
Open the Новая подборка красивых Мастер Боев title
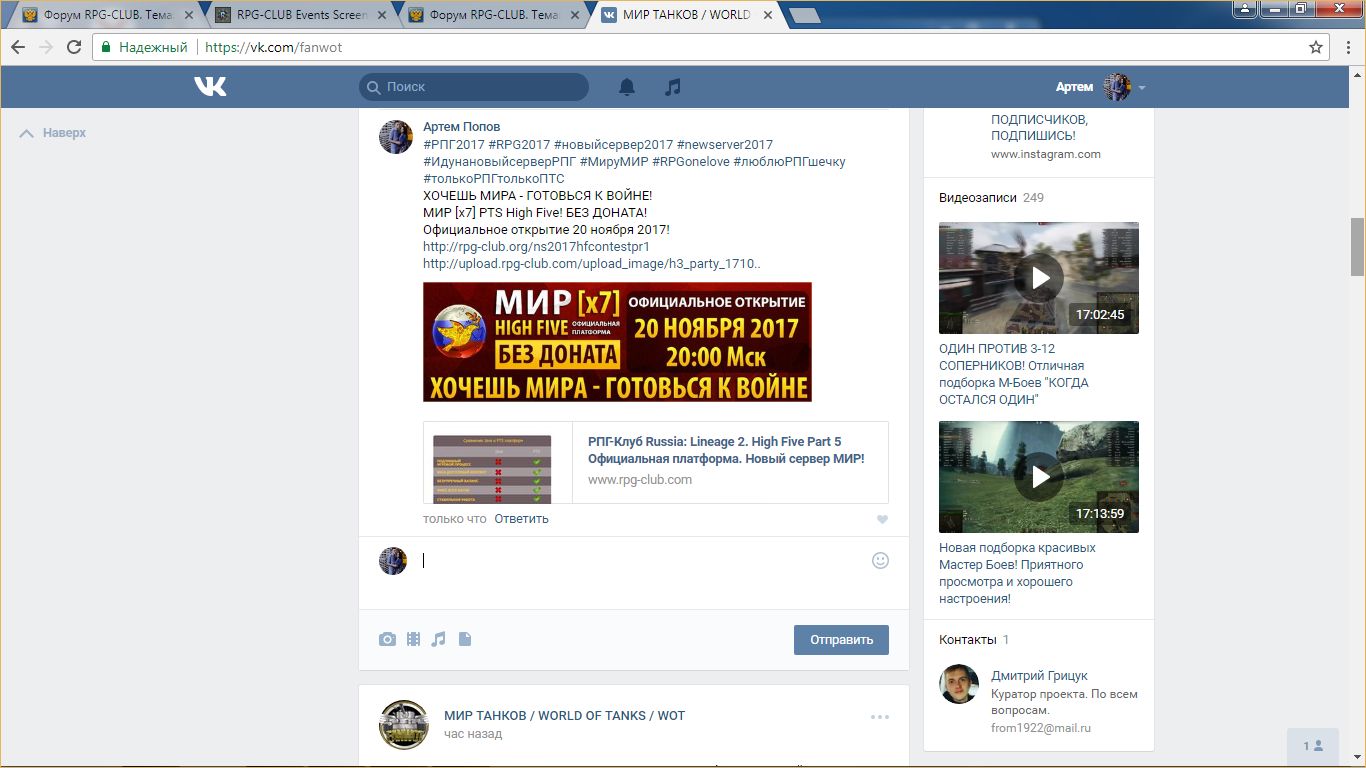(x=1017, y=573)
